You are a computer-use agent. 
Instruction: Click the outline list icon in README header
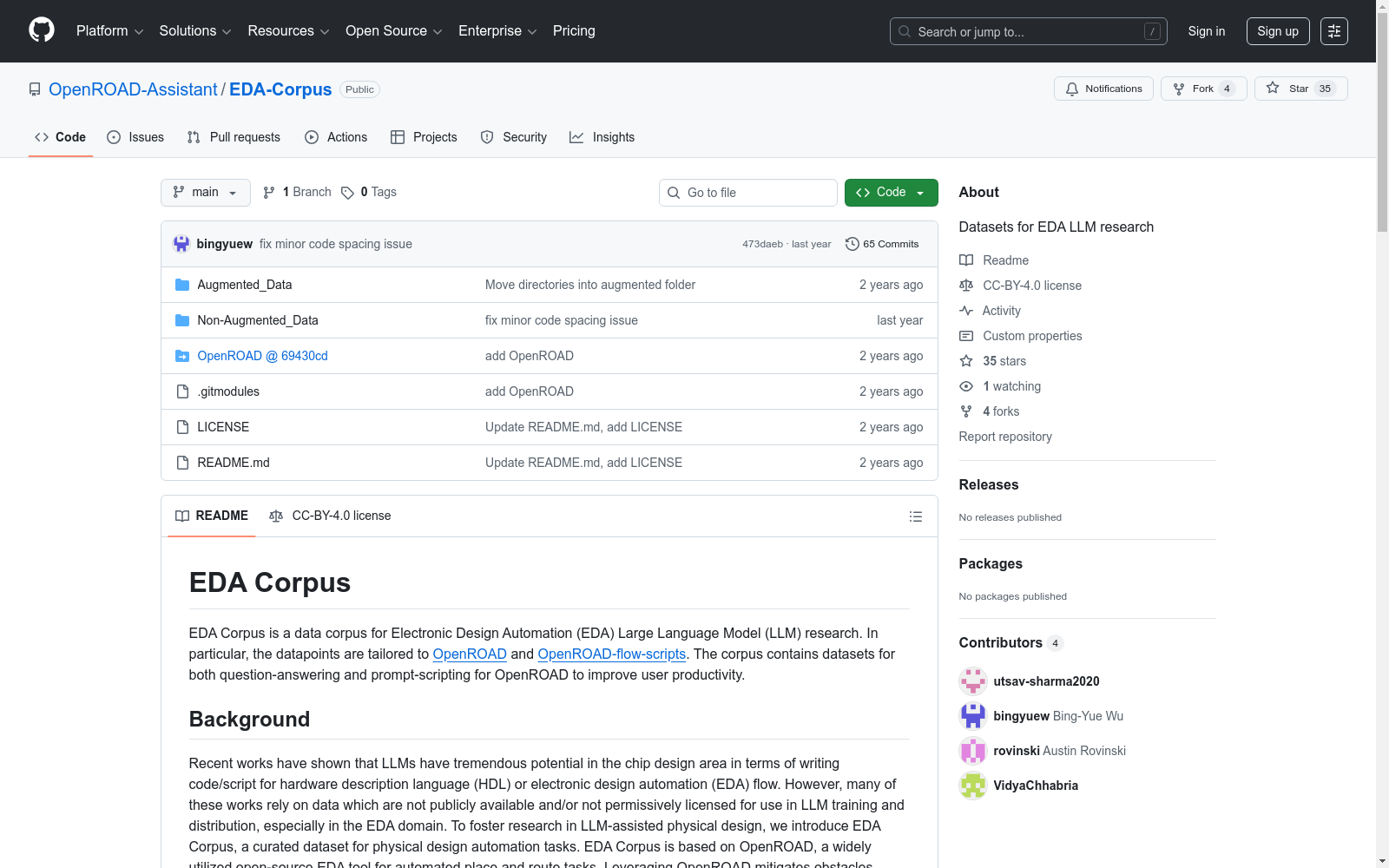(915, 516)
